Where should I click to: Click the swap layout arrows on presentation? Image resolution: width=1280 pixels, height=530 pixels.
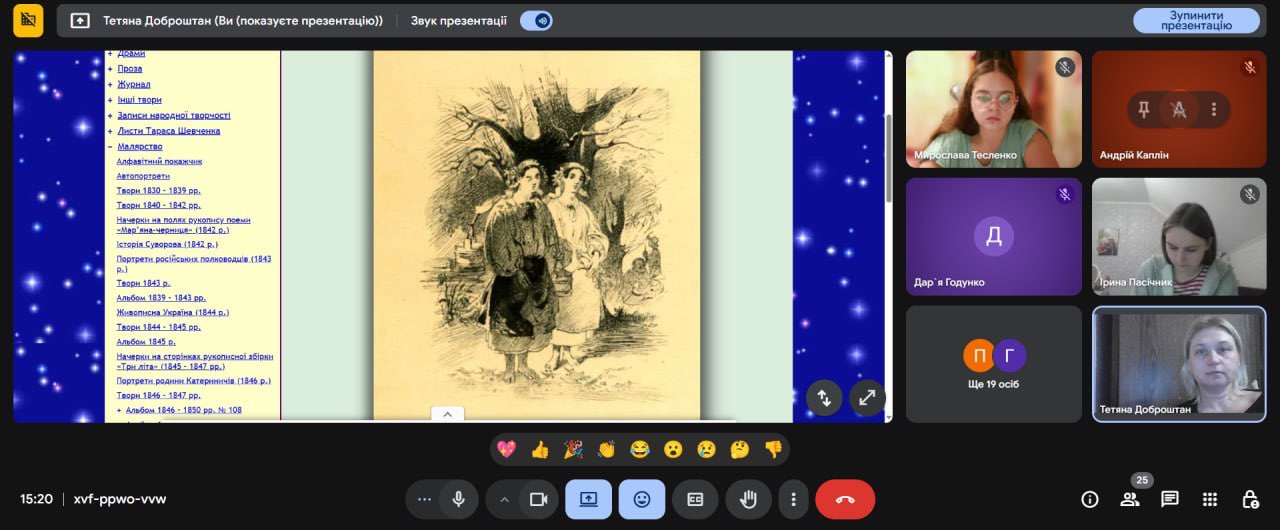pos(824,397)
